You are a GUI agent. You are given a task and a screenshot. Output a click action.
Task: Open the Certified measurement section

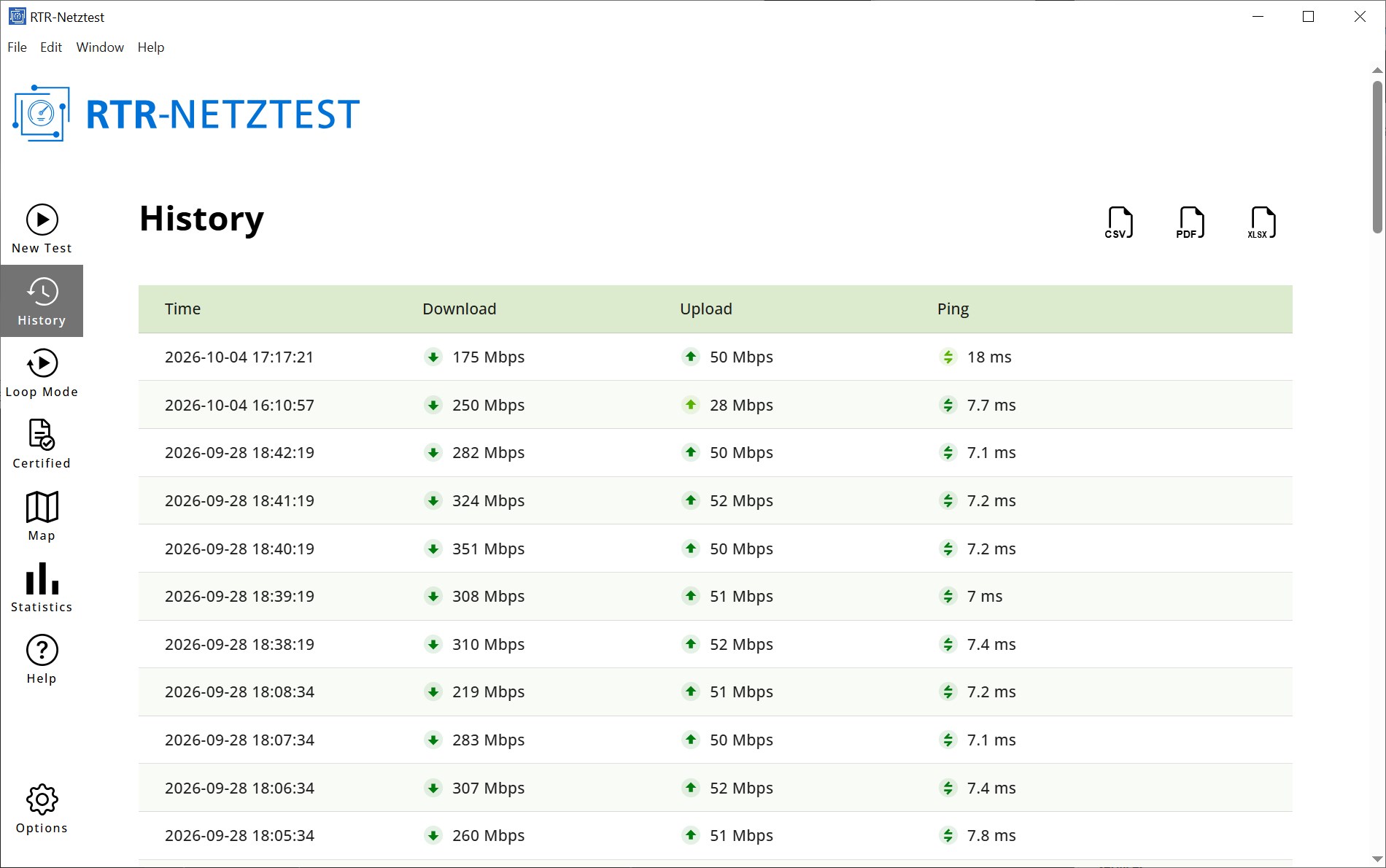[x=42, y=444]
